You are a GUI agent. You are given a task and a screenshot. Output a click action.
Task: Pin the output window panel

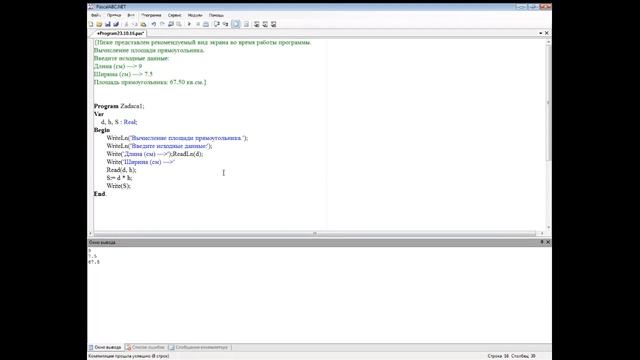[x=542, y=242]
